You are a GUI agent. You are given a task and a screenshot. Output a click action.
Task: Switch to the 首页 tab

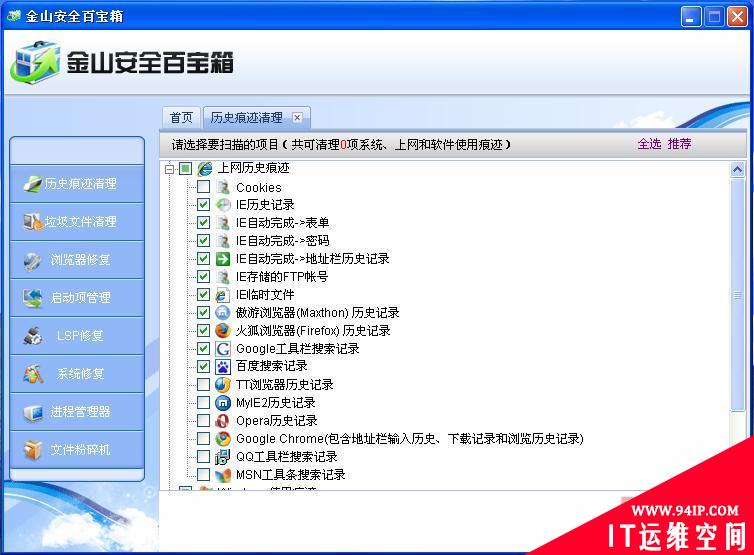(181, 117)
